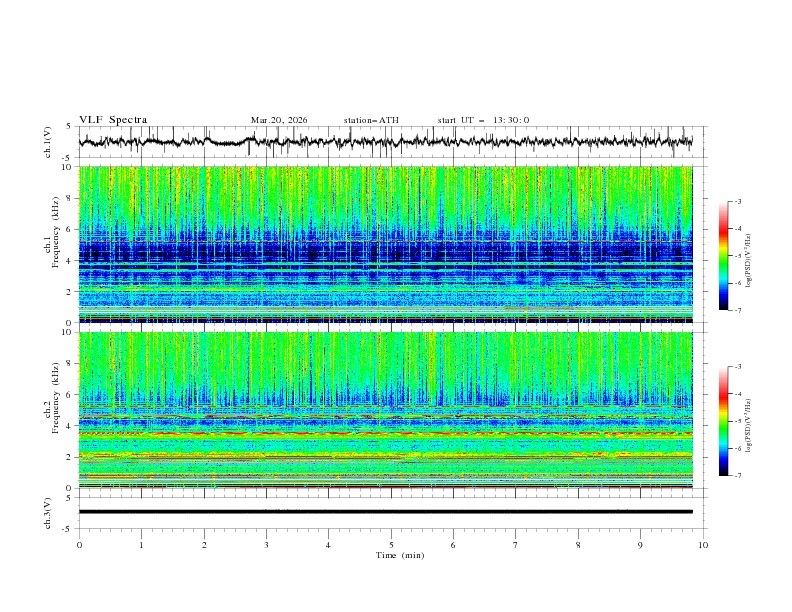Select the station=ATH label
Screen dimensions: 792x612
click(371, 120)
